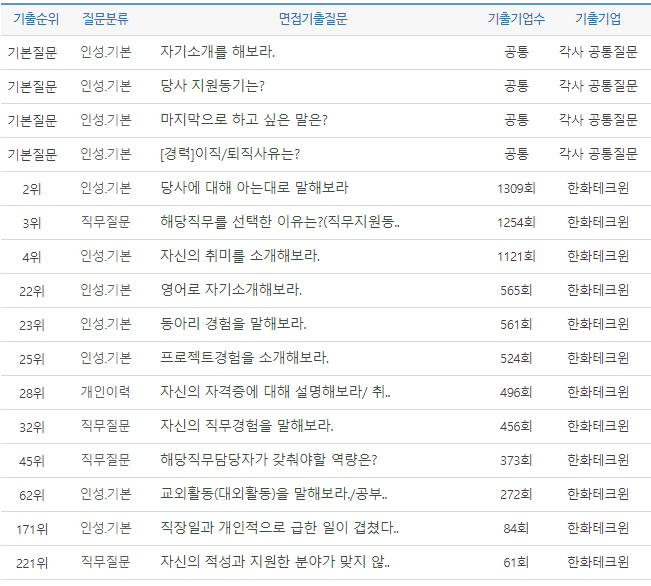Open '프로젝트경험을 소개해보라.' question

[245, 358]
